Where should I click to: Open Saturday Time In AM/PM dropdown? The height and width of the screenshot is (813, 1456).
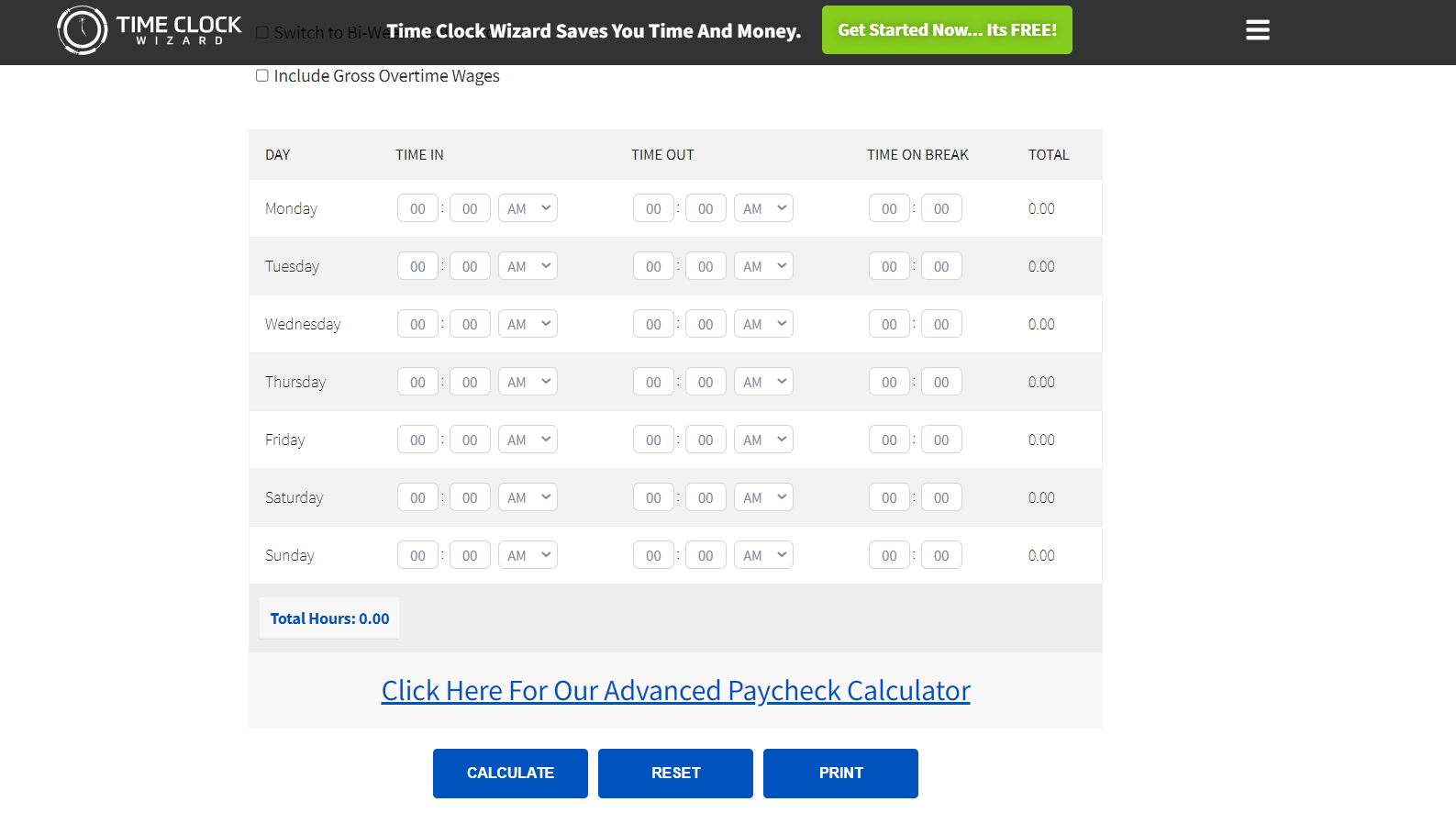528,497
